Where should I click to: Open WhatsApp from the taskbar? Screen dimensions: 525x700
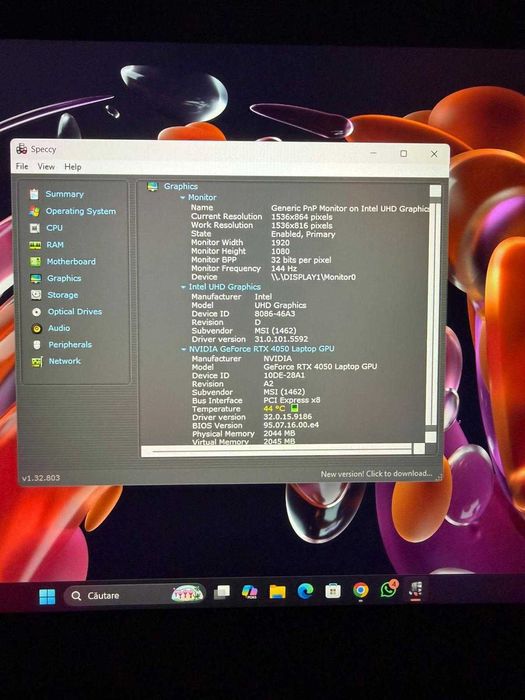tap(388, 589)
